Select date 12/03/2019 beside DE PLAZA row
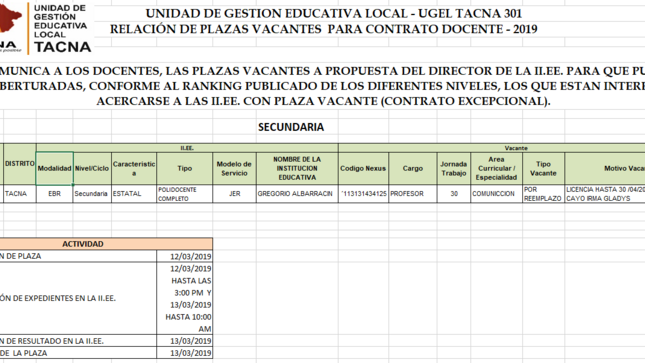Screen dimensions: 645x363 pos(185,256)
